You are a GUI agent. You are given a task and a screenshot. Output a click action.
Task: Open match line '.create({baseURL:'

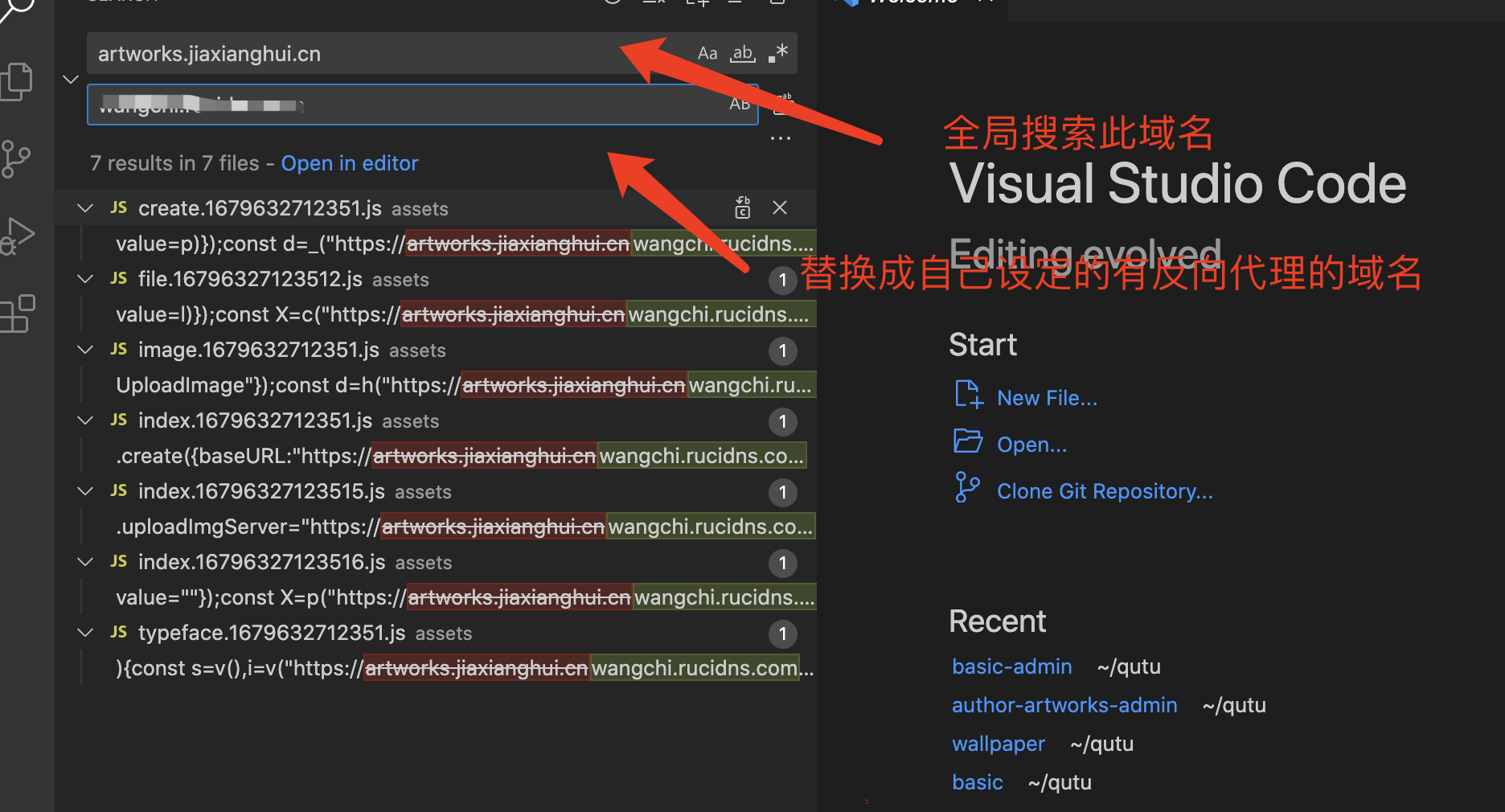461,456
